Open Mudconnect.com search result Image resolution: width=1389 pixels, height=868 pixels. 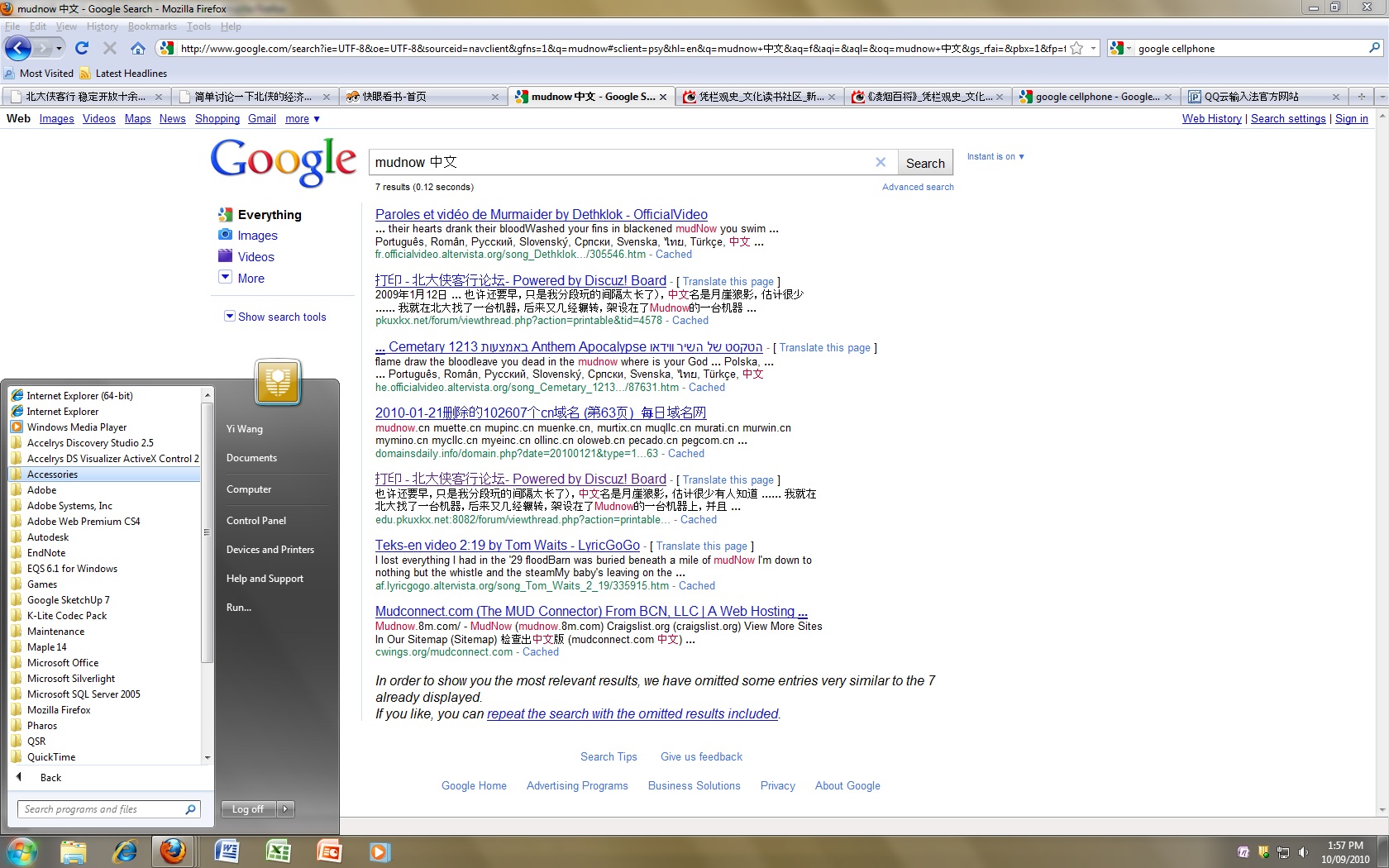click(x=591, y=611)
